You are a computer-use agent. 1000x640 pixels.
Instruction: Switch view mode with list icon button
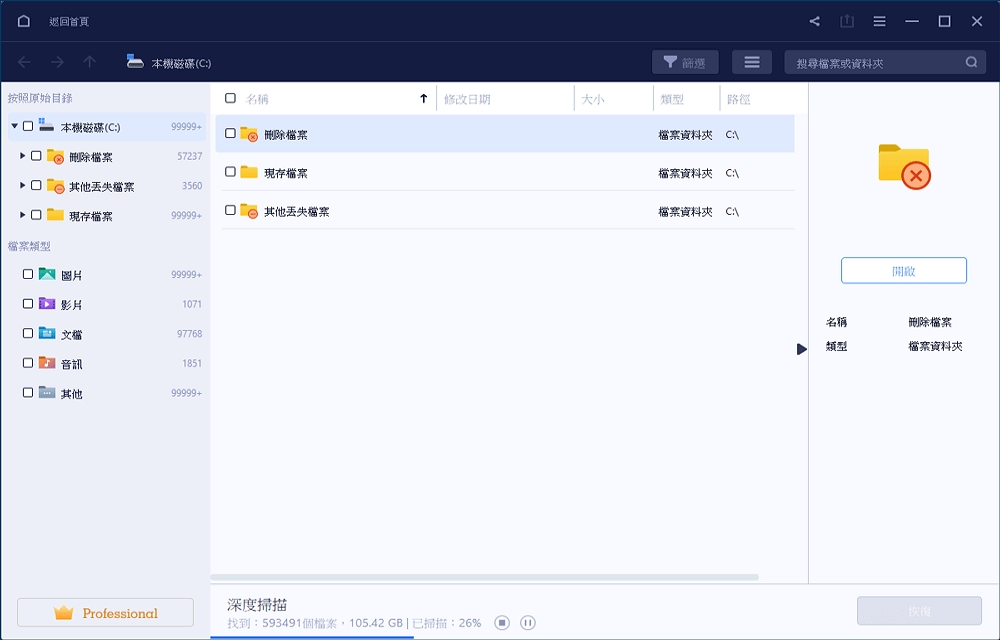[752, 62]
